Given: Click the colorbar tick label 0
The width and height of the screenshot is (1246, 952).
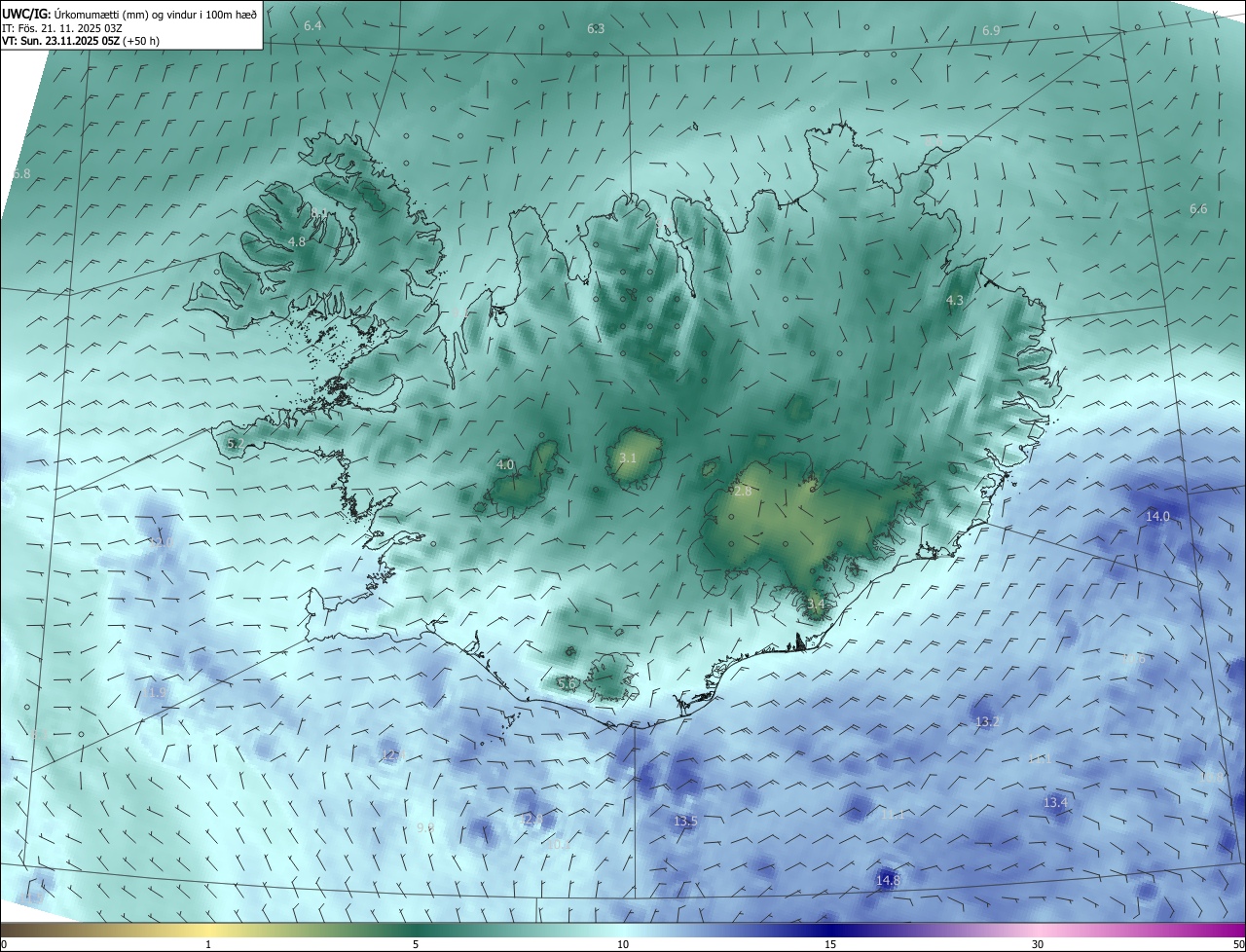Looking at the screenshot, I should (4, 944).
